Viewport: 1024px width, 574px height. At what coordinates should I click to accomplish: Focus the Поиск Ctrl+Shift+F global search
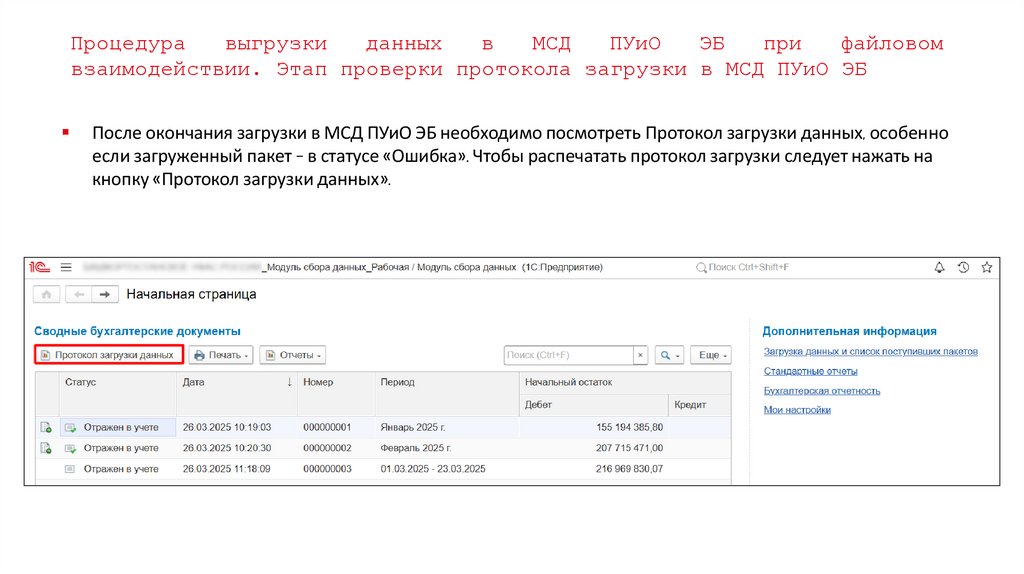[x=748, y=267]
